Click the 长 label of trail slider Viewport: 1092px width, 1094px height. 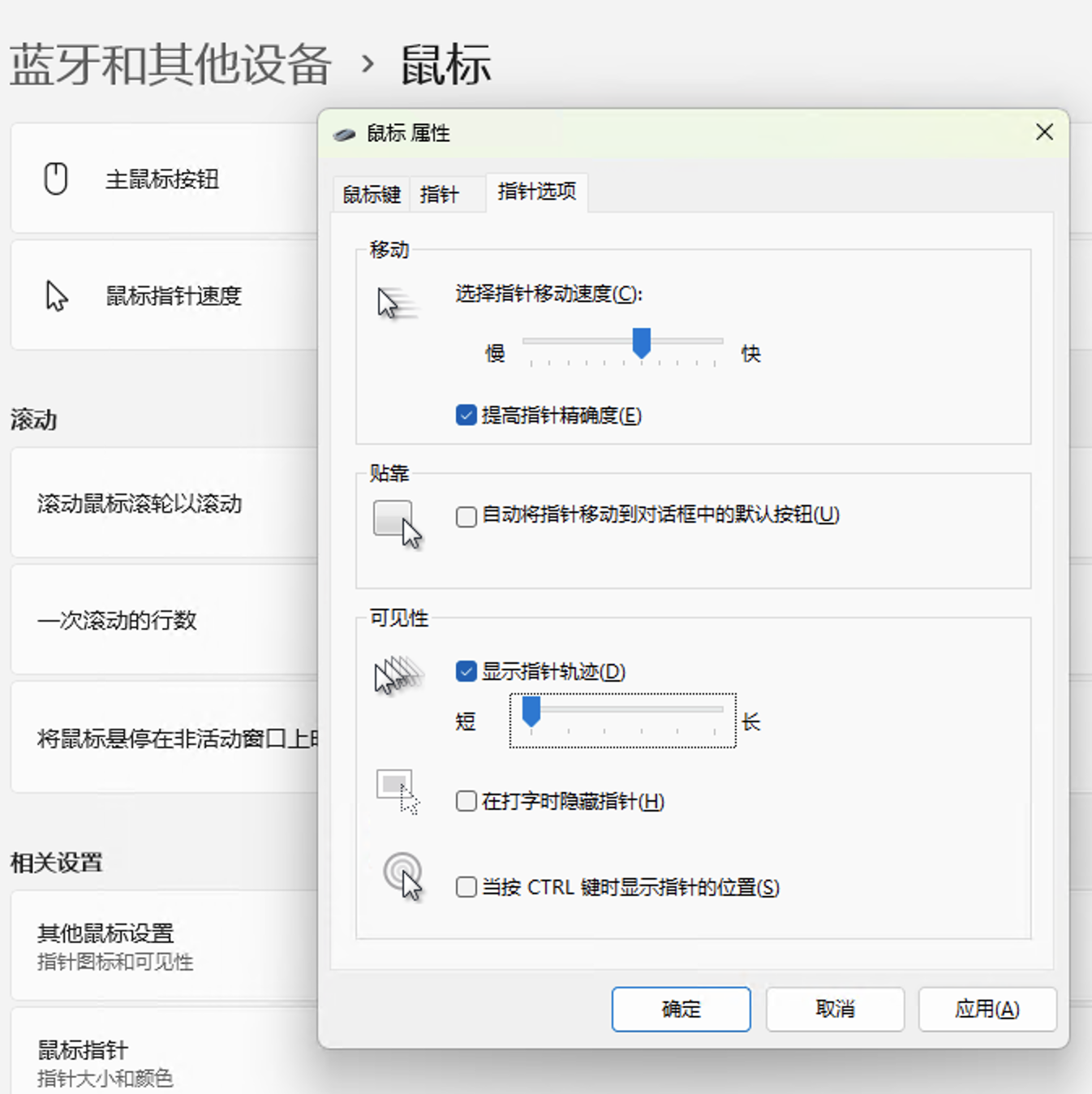pos(750,721)
